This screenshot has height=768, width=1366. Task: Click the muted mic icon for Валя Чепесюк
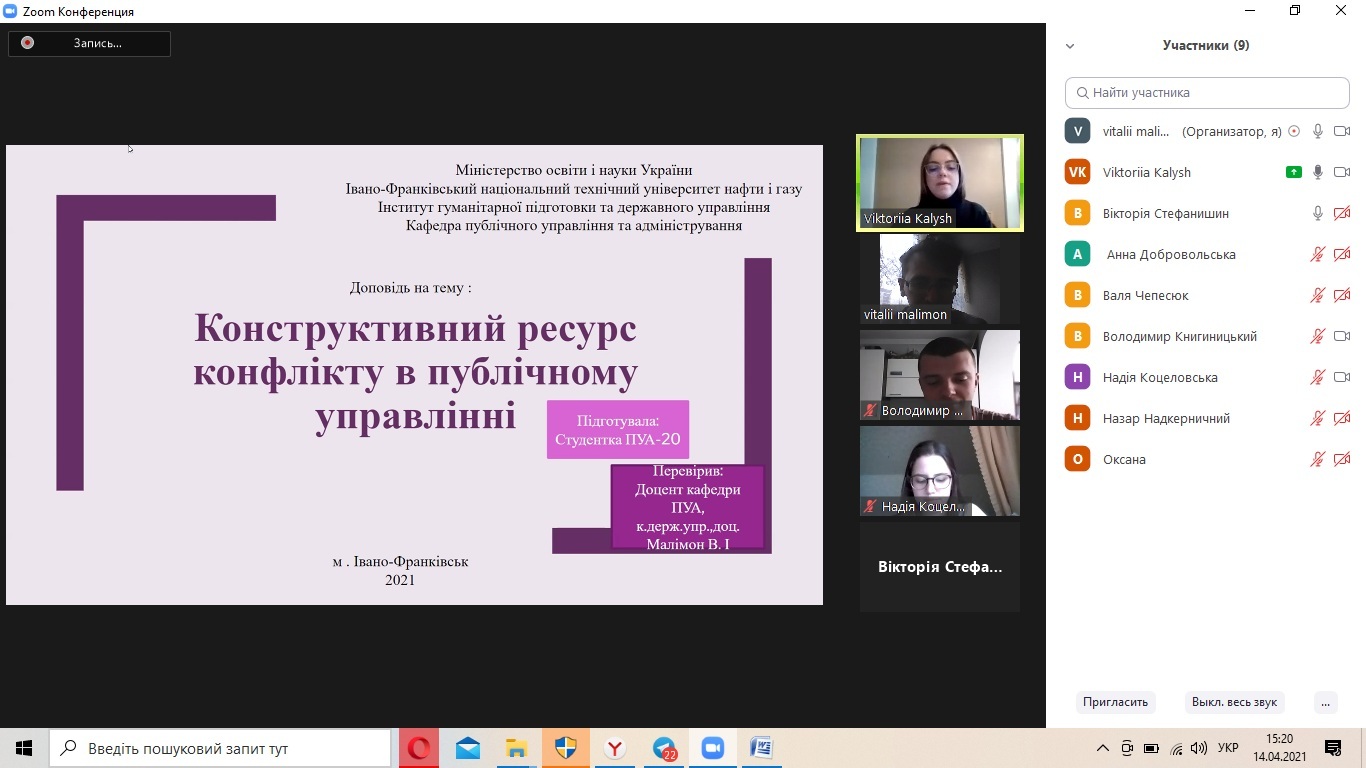point(1318,295)
